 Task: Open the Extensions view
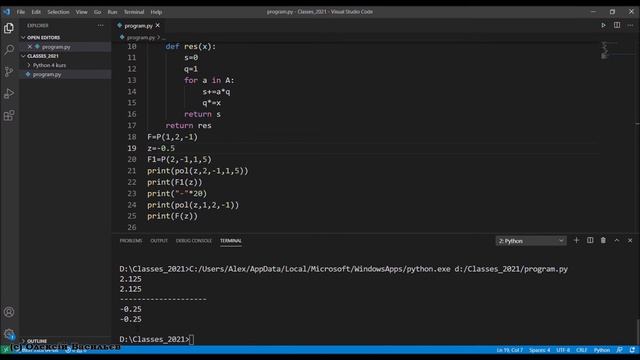[9, 116]
